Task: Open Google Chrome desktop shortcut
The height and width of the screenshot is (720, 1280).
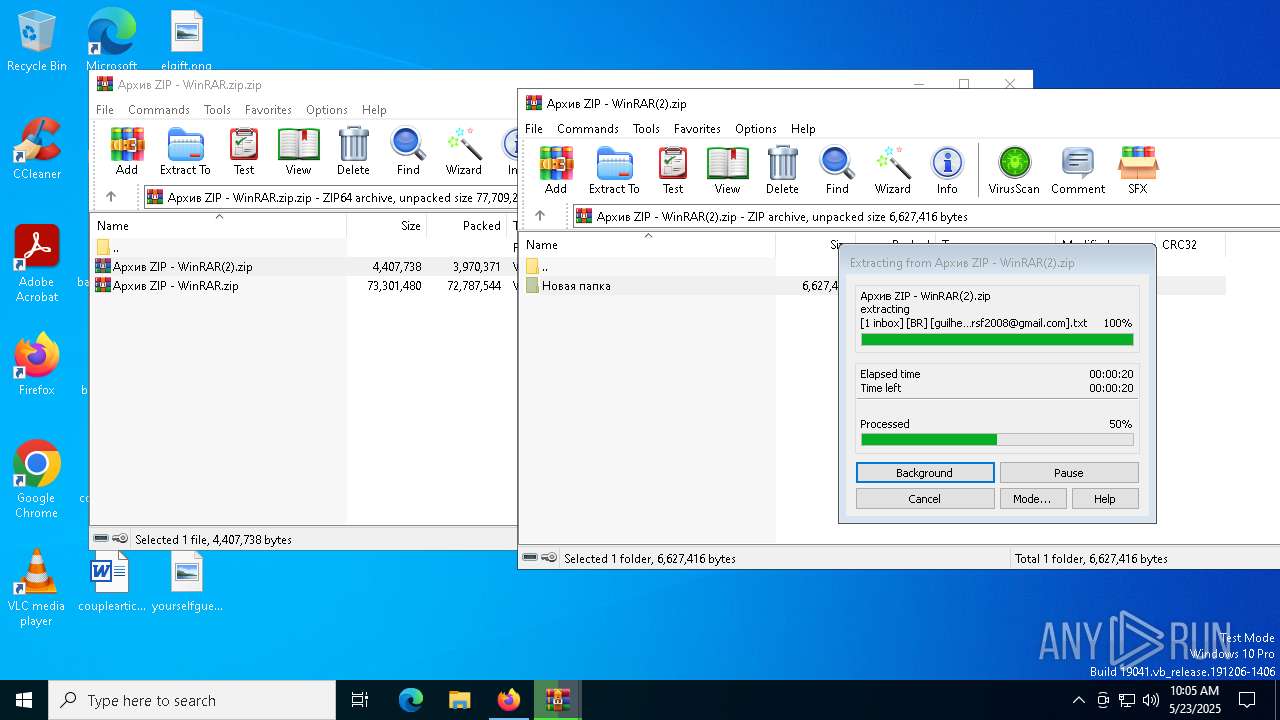Action: click(x=36, y=480)
